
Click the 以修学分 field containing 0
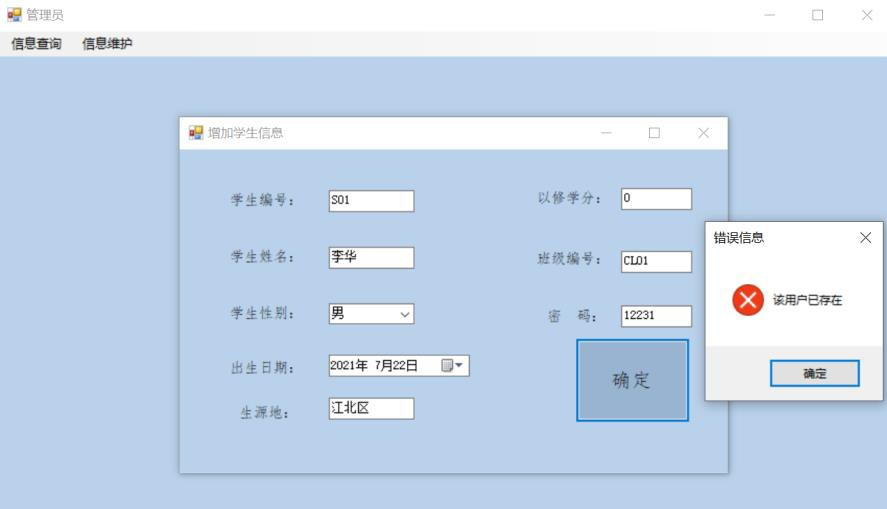click(656, 199)
